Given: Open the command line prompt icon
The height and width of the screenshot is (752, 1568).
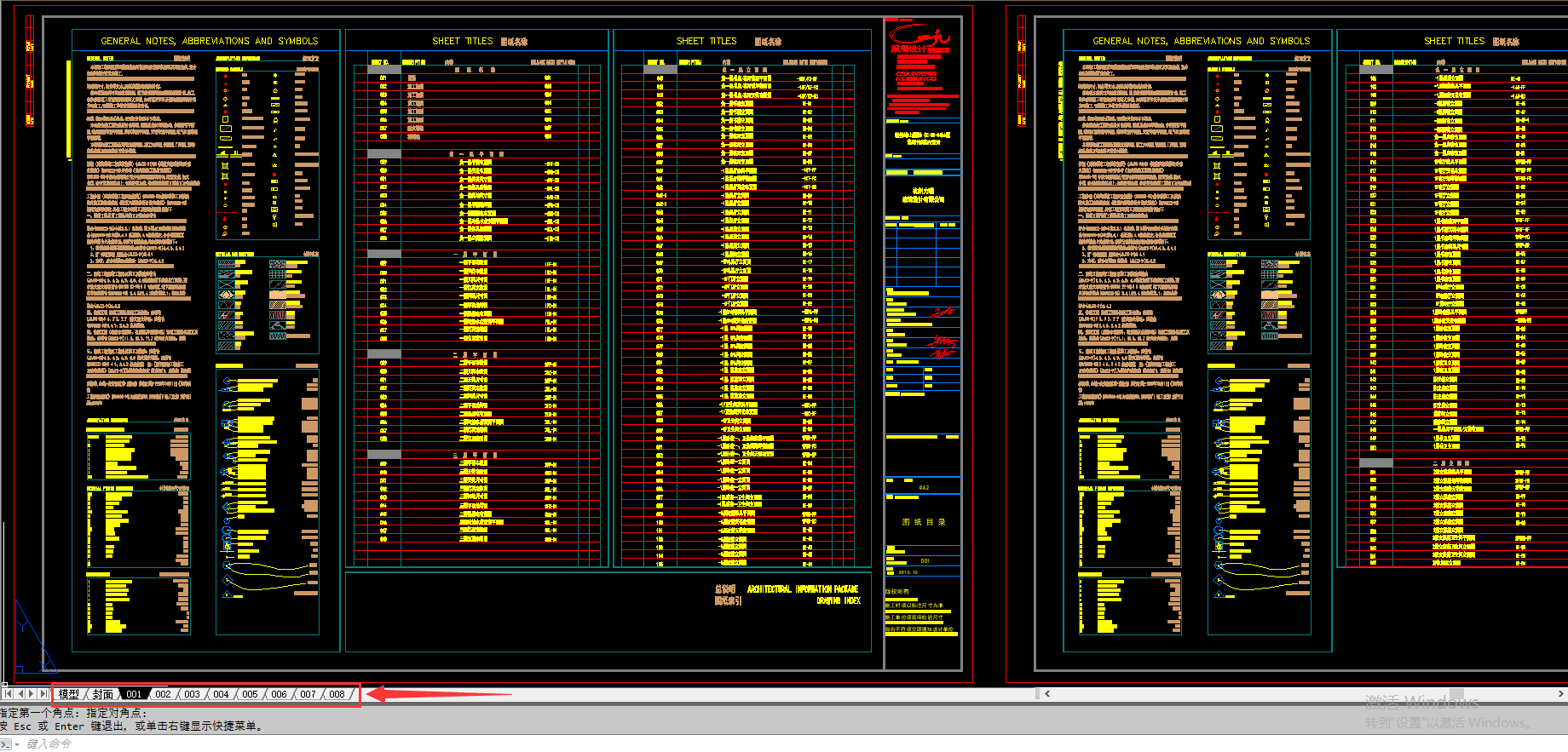Looking at the screenshot, I should [x=5, y=744].
